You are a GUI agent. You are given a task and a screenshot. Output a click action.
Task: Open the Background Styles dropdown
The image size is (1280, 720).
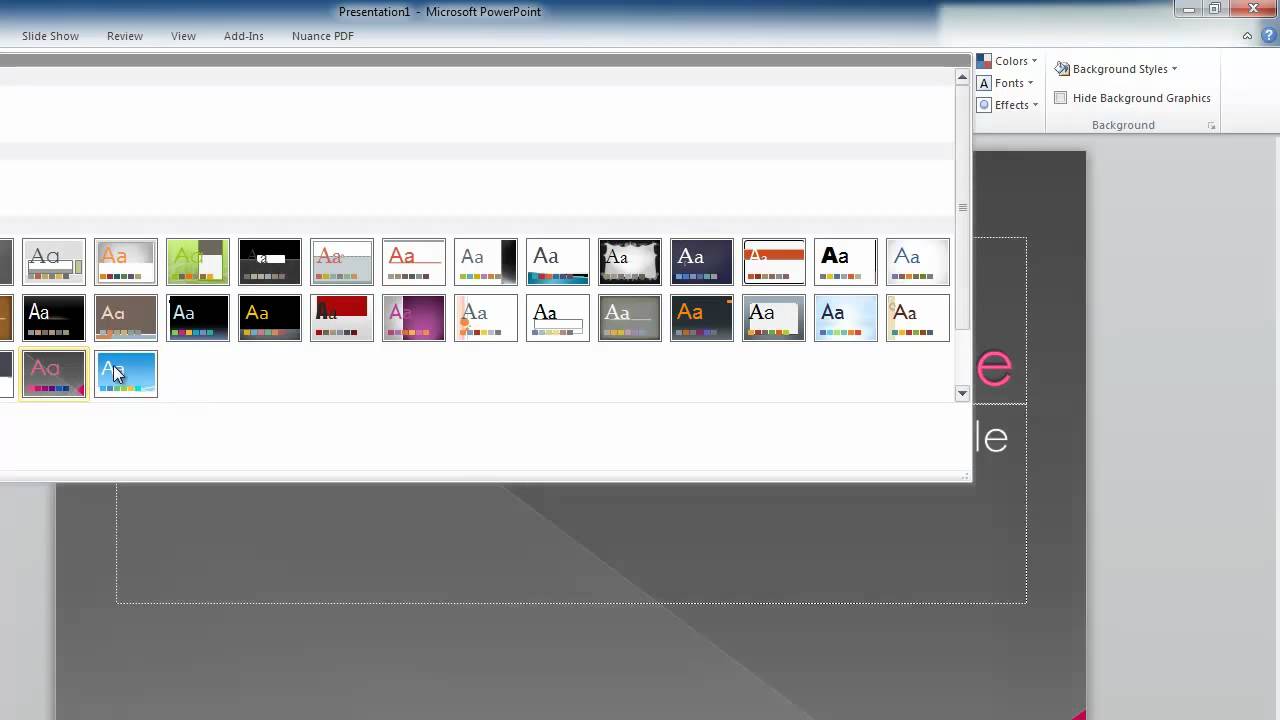point(1116,69)
